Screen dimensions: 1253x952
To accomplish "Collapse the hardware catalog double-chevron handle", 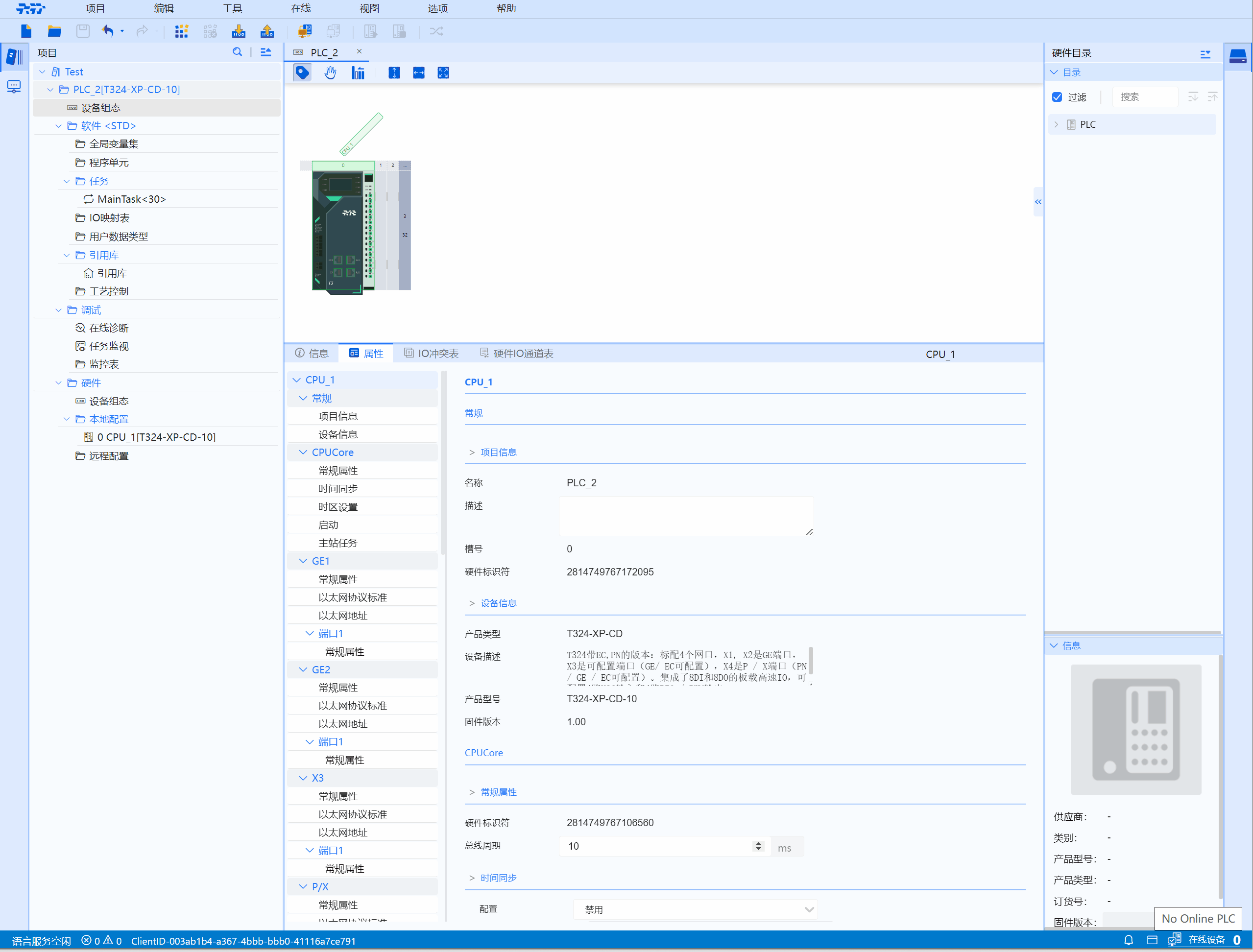I will (1037, 202).
